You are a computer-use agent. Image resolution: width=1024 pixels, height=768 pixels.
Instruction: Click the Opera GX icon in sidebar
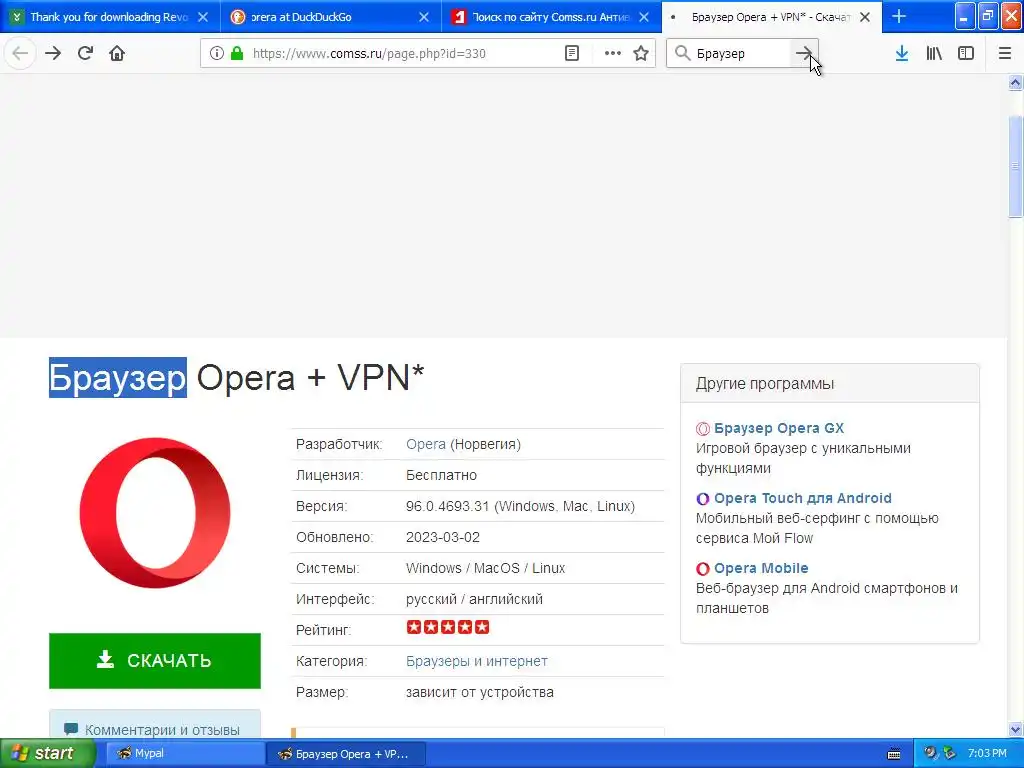[703, 429]
